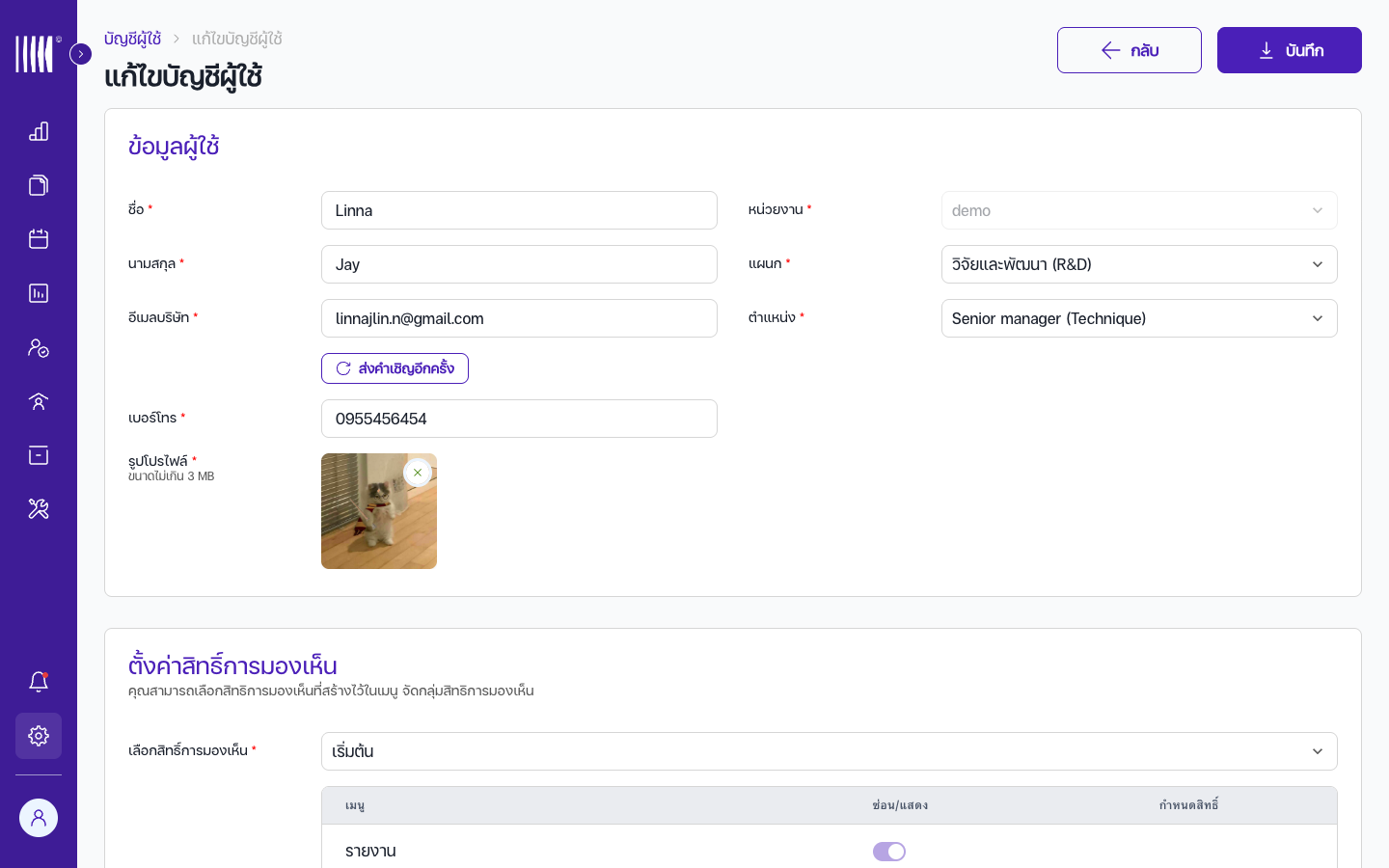Open the calendar icon in sidebar

[x=39, y=239]
